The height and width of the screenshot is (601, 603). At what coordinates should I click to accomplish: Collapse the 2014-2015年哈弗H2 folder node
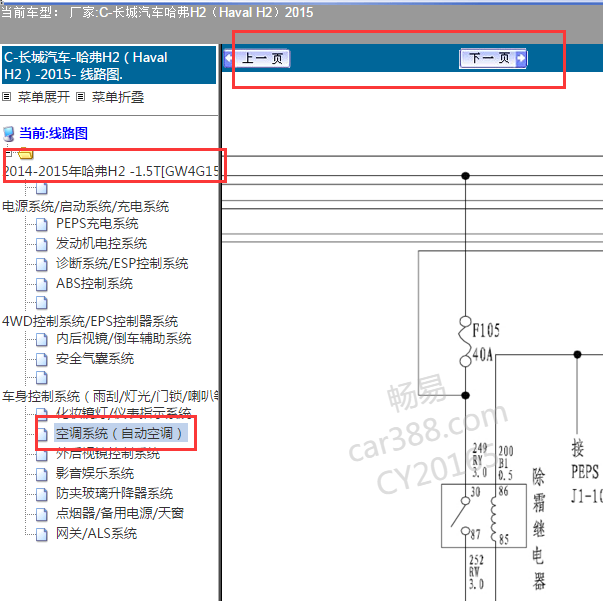point(8,154)
